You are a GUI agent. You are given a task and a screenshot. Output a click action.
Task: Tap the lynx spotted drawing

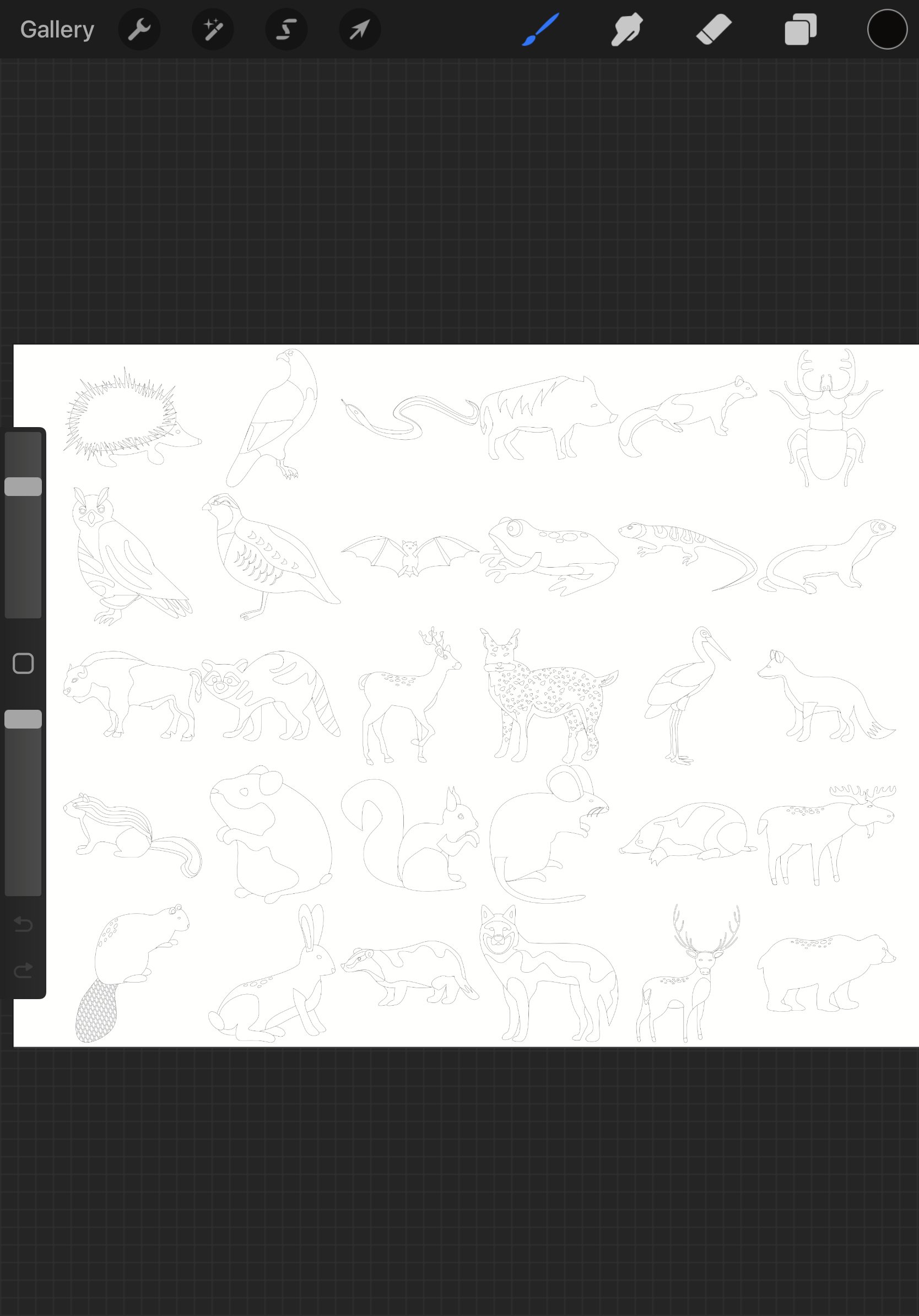pyautogui.click(x=549, y=695)
